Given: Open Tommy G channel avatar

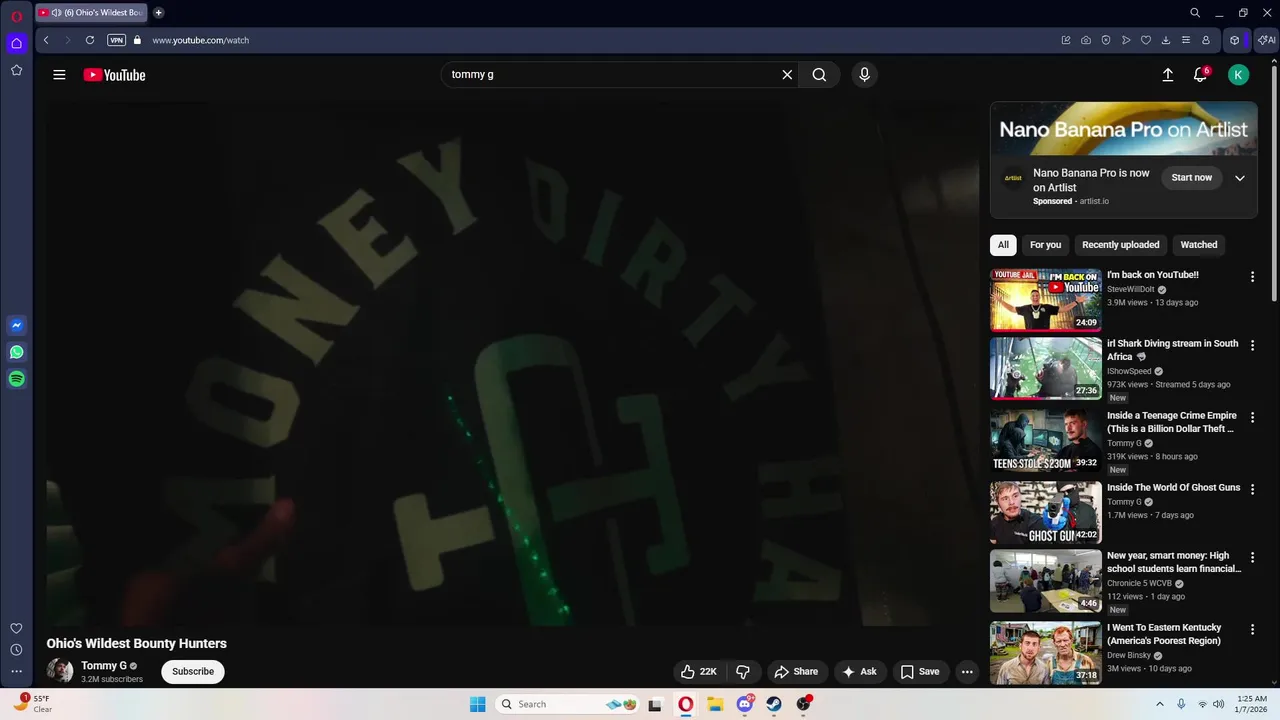Looking at the screenshot, I should tap(60, 671).
